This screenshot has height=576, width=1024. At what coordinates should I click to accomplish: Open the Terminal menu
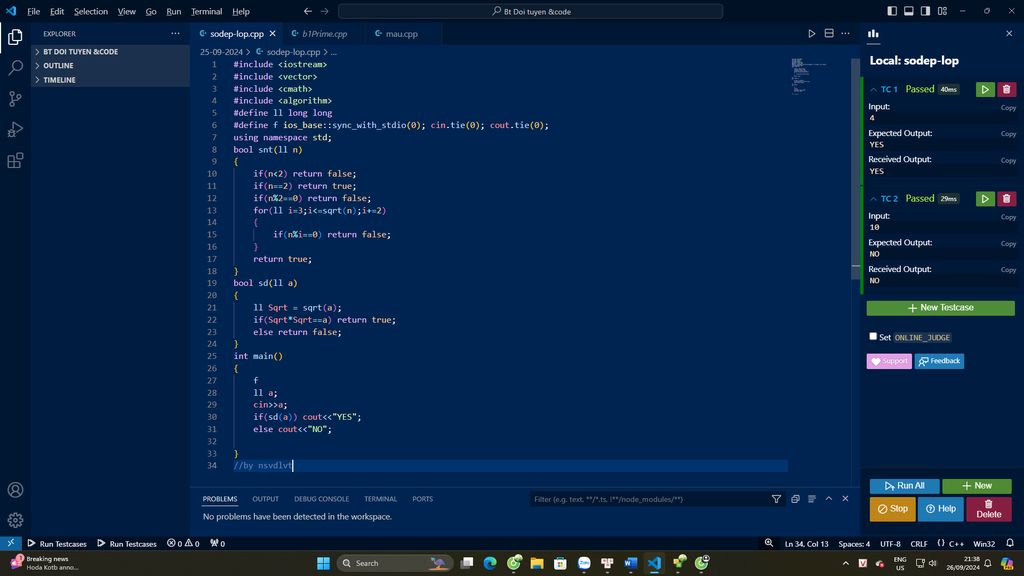click(207, 12)
